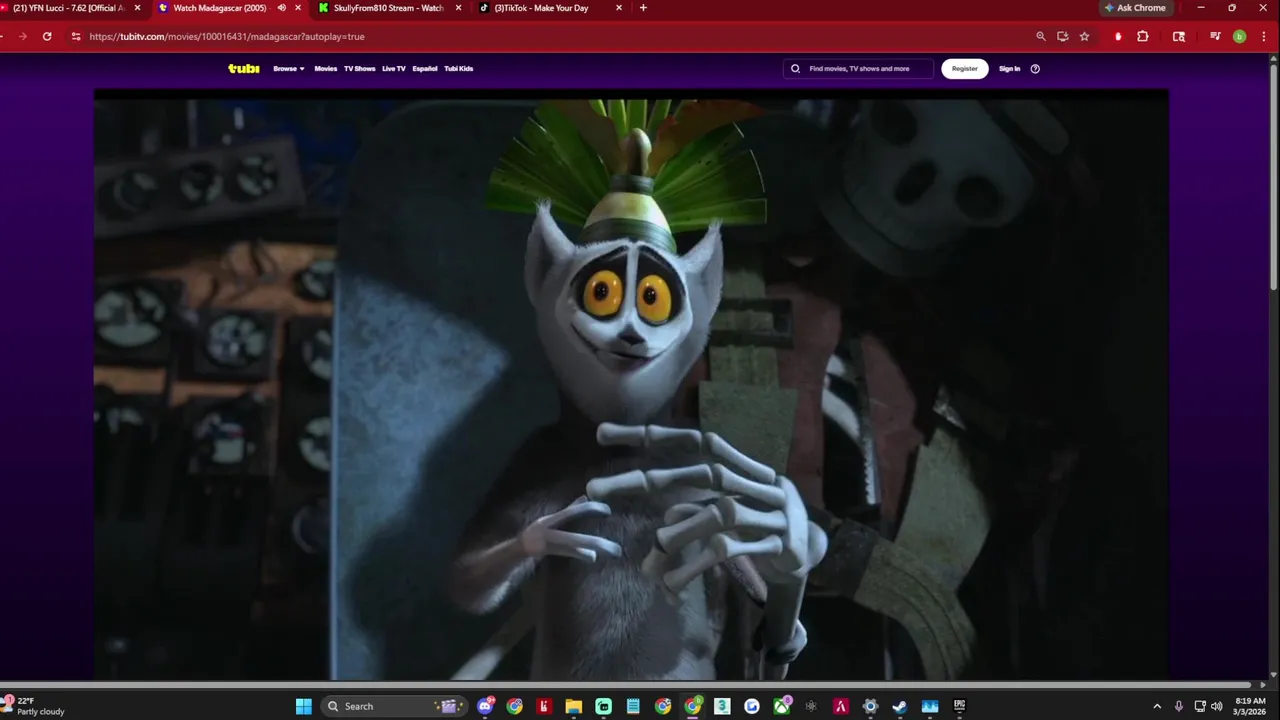
Task: Open Chrome three-dot menu
Action: [1263, 36]
